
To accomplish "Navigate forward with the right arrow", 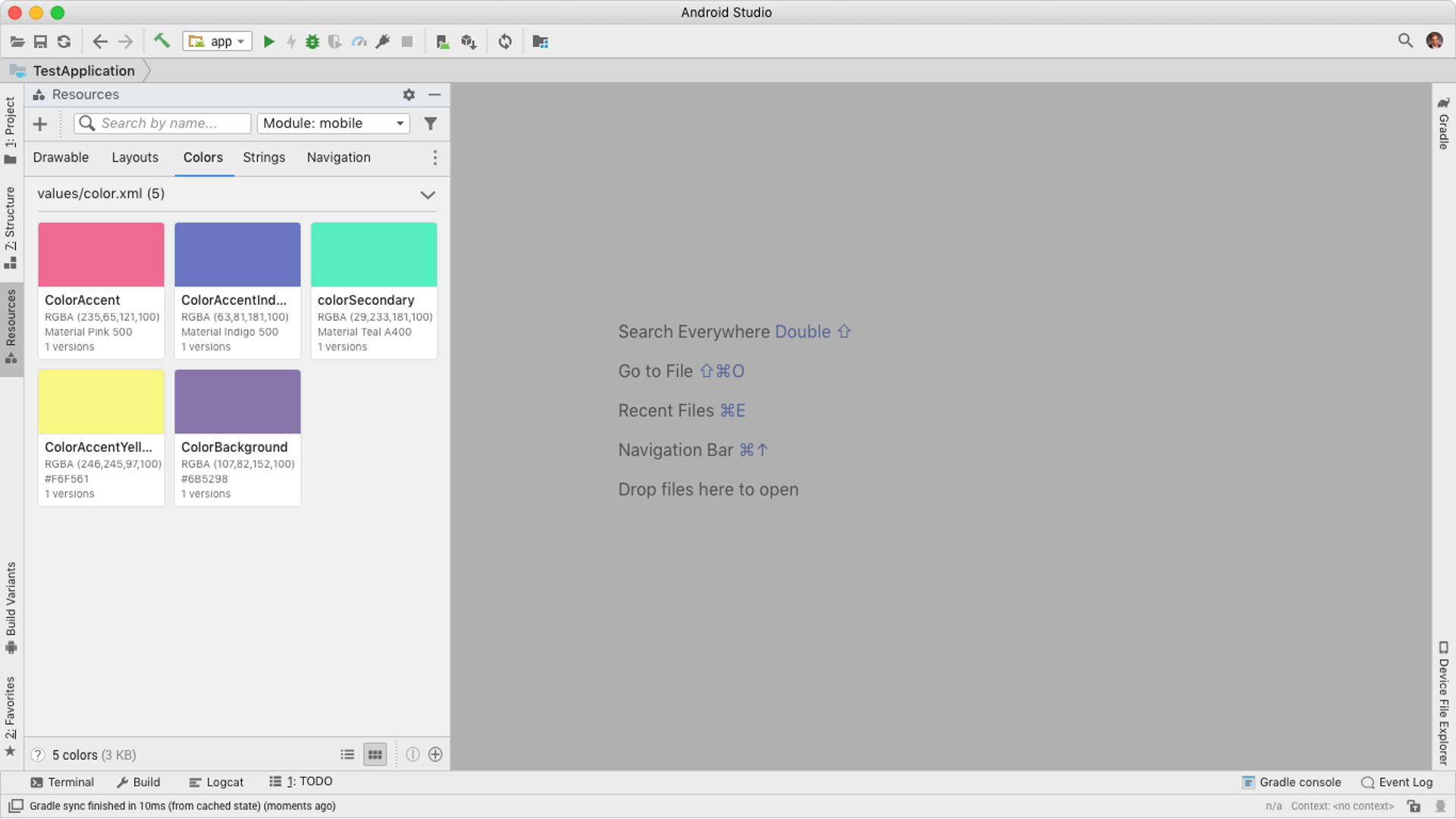I will point(125,42).
